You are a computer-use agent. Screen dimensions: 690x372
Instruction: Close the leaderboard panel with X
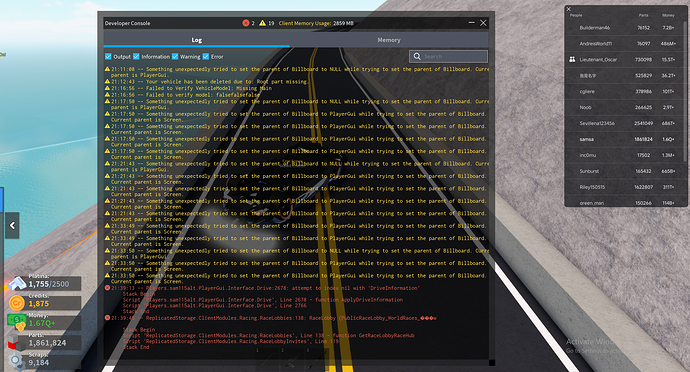[569, 9]
